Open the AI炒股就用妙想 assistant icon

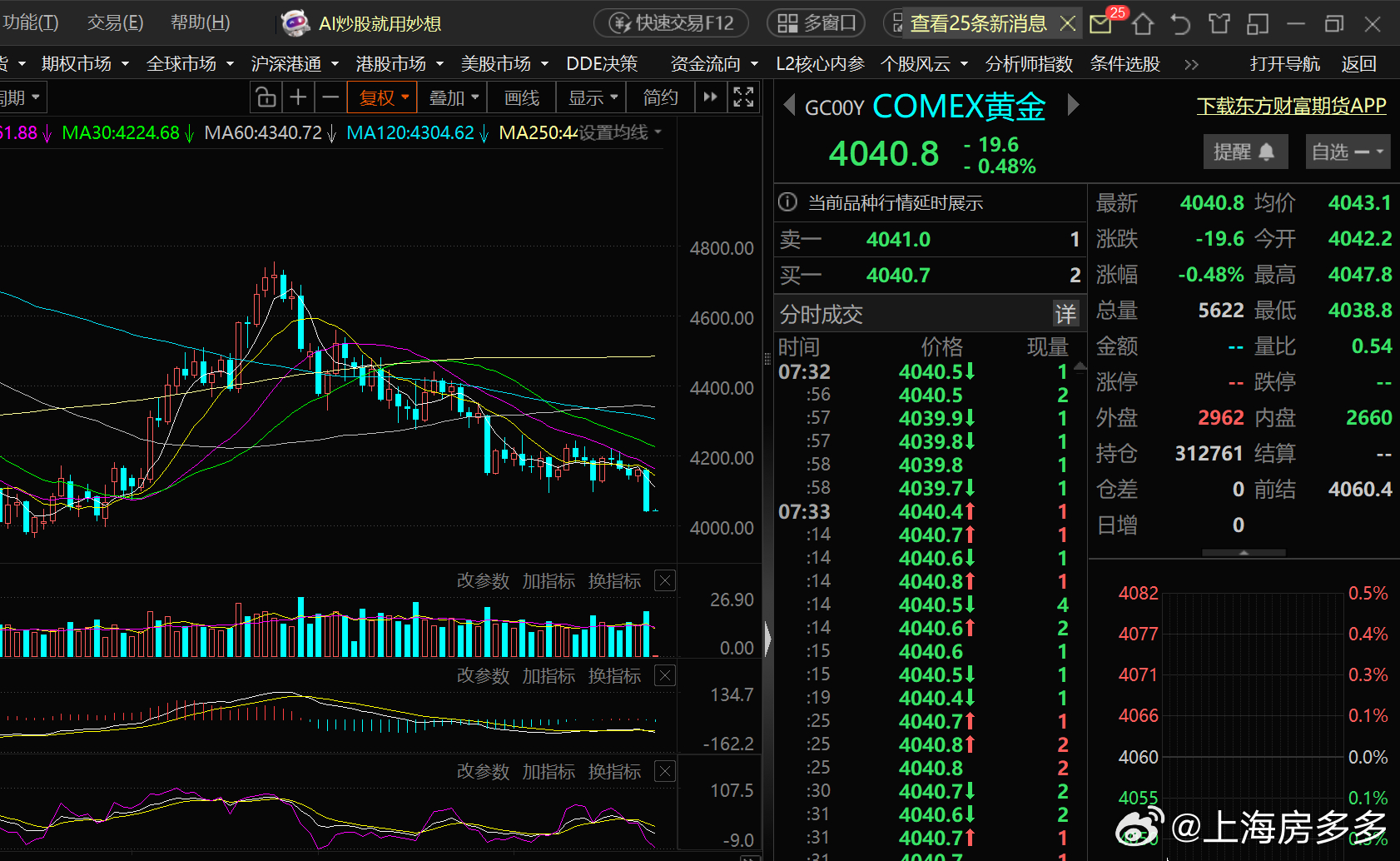click(x=295, y=23)
